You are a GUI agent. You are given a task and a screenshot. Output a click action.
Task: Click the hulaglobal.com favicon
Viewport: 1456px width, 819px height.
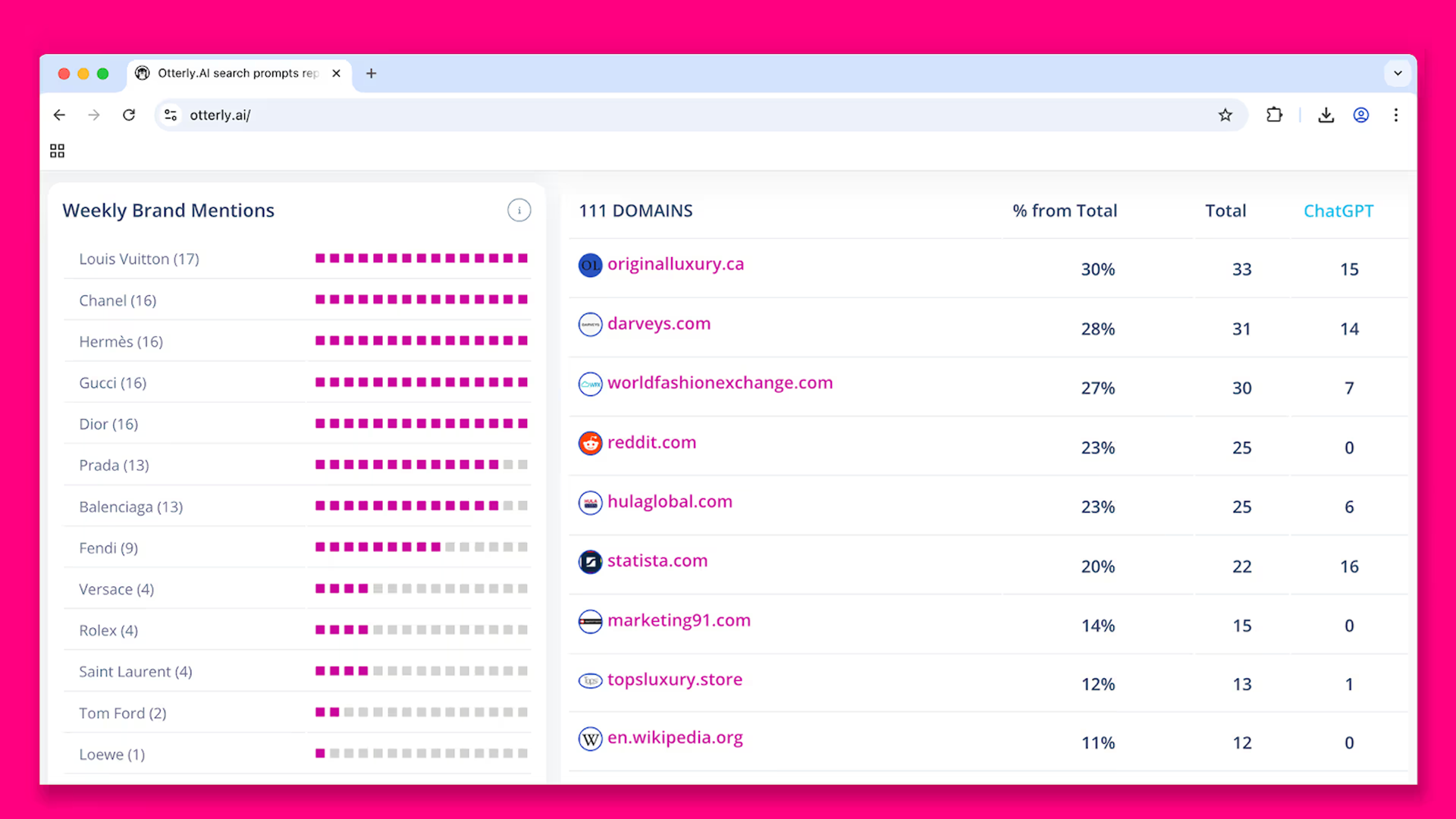(590, 502)
